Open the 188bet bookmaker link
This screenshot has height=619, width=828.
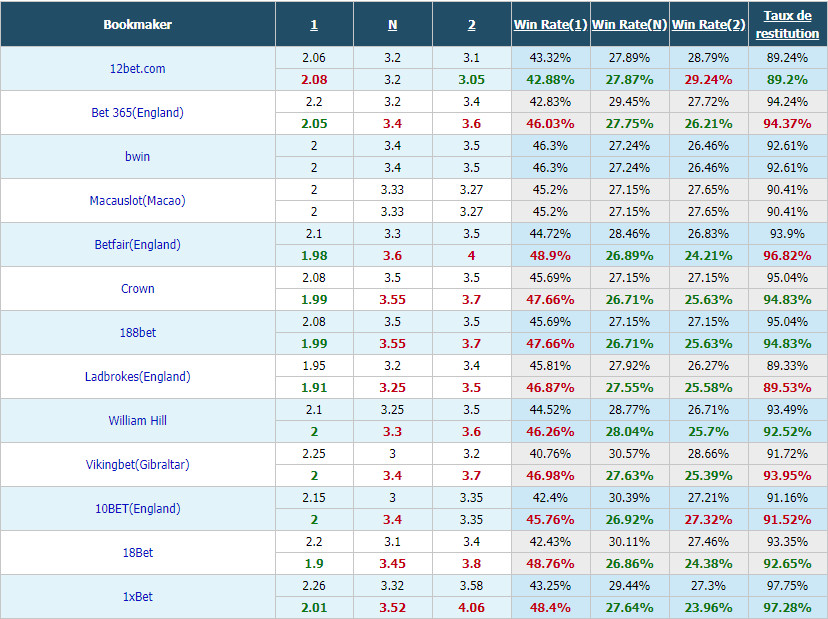click(137, 332)
